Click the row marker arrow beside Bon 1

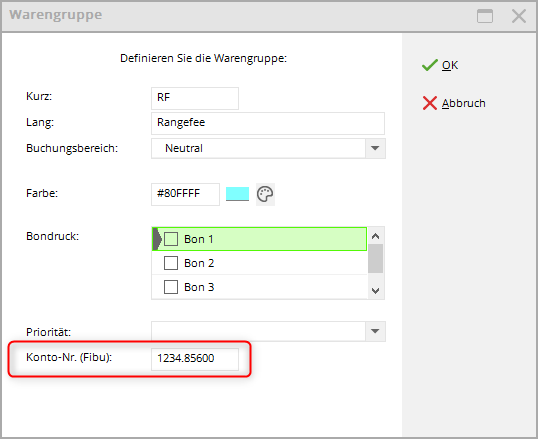[x=157, y=239]
